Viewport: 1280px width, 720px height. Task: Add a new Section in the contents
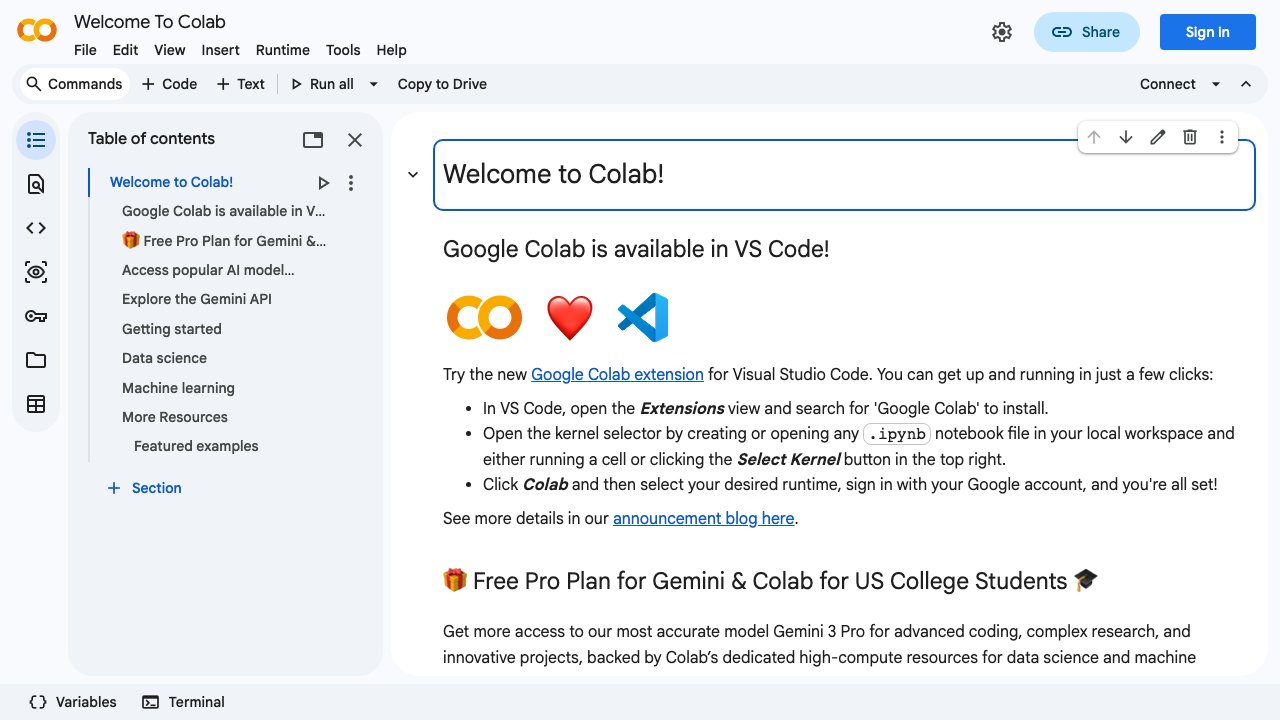(145, 488)
